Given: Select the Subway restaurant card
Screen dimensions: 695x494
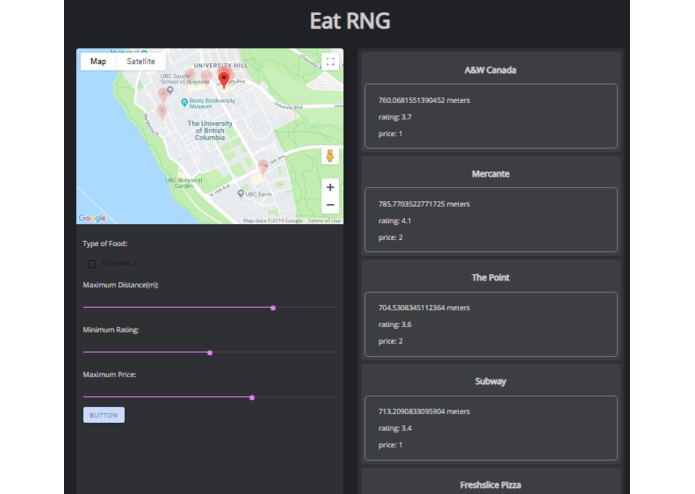Looking at the screenshot, I should click(491, 413).
